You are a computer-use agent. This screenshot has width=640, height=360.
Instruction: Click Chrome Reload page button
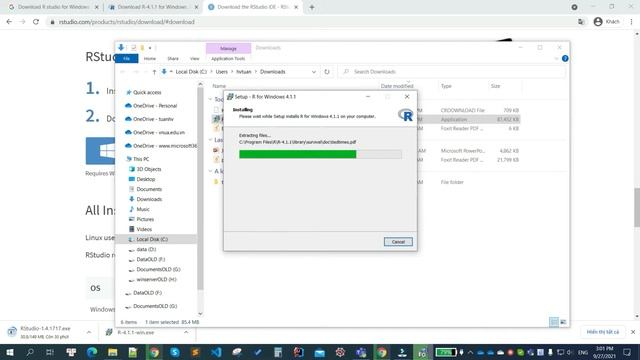click(36, 22)
